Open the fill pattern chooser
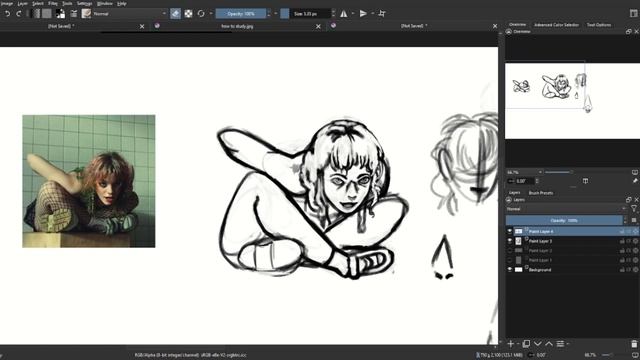 coord(47,14)
